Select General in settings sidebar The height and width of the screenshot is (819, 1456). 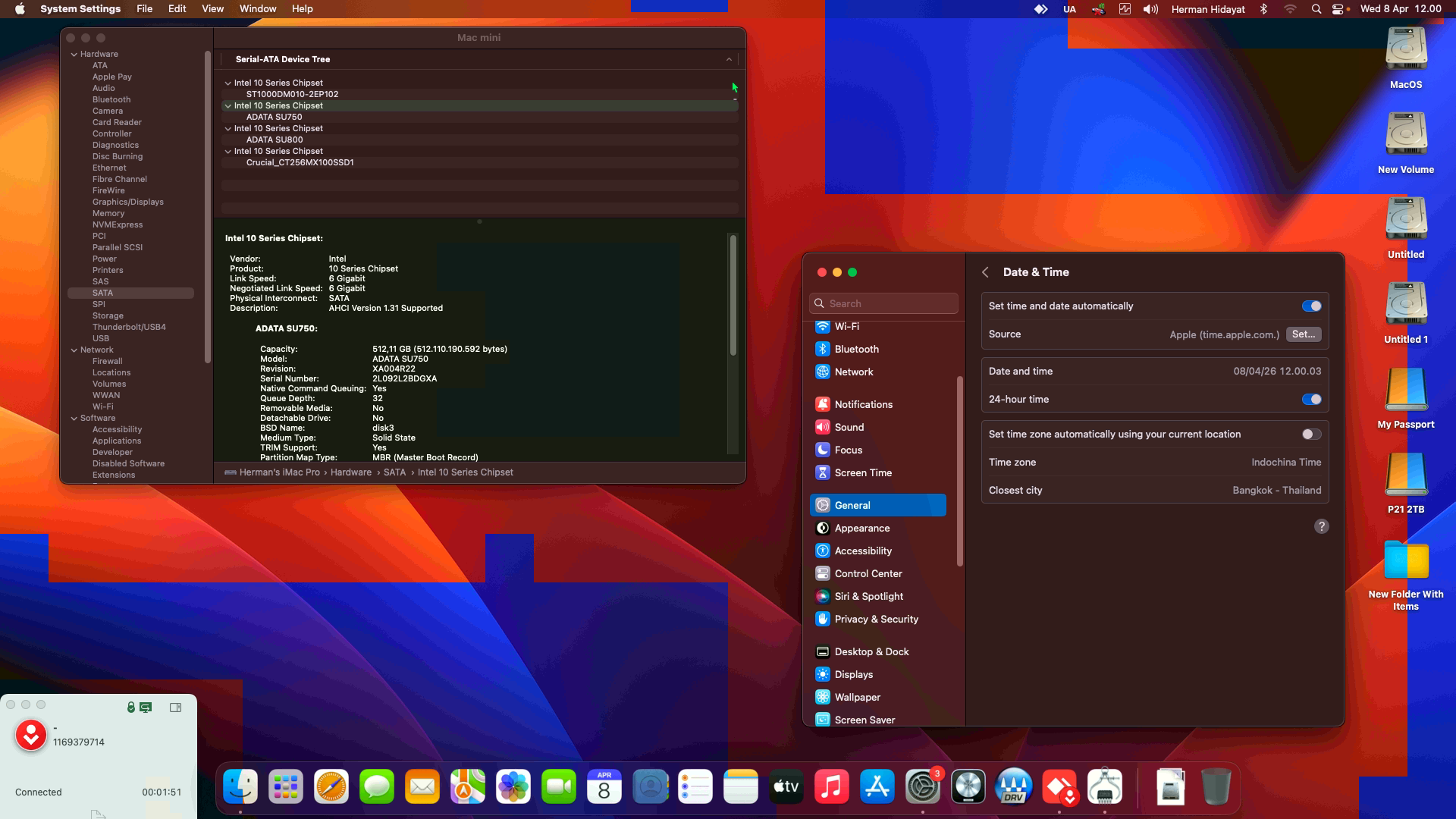coord(877,505)
